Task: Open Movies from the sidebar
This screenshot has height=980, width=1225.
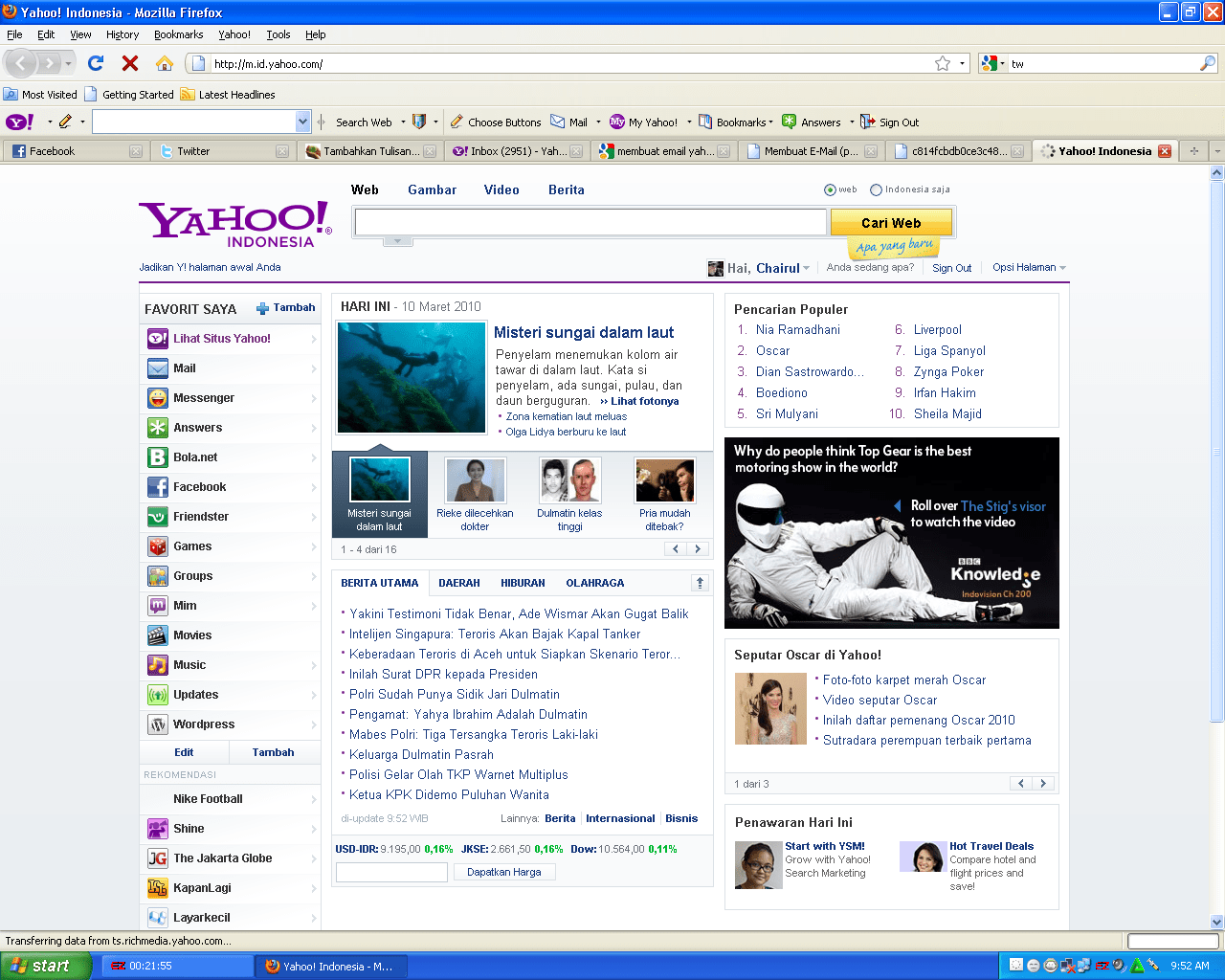Action: (230, 635)
